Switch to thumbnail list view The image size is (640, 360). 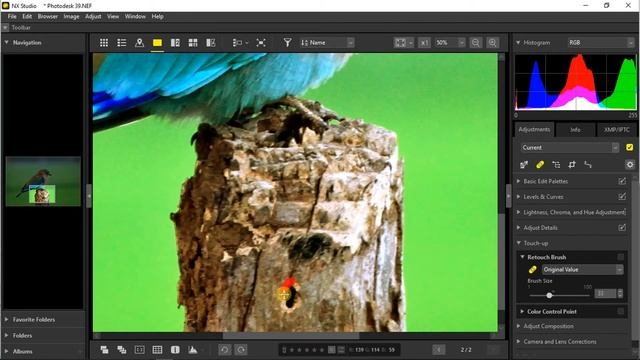click(x=122, y=42)
